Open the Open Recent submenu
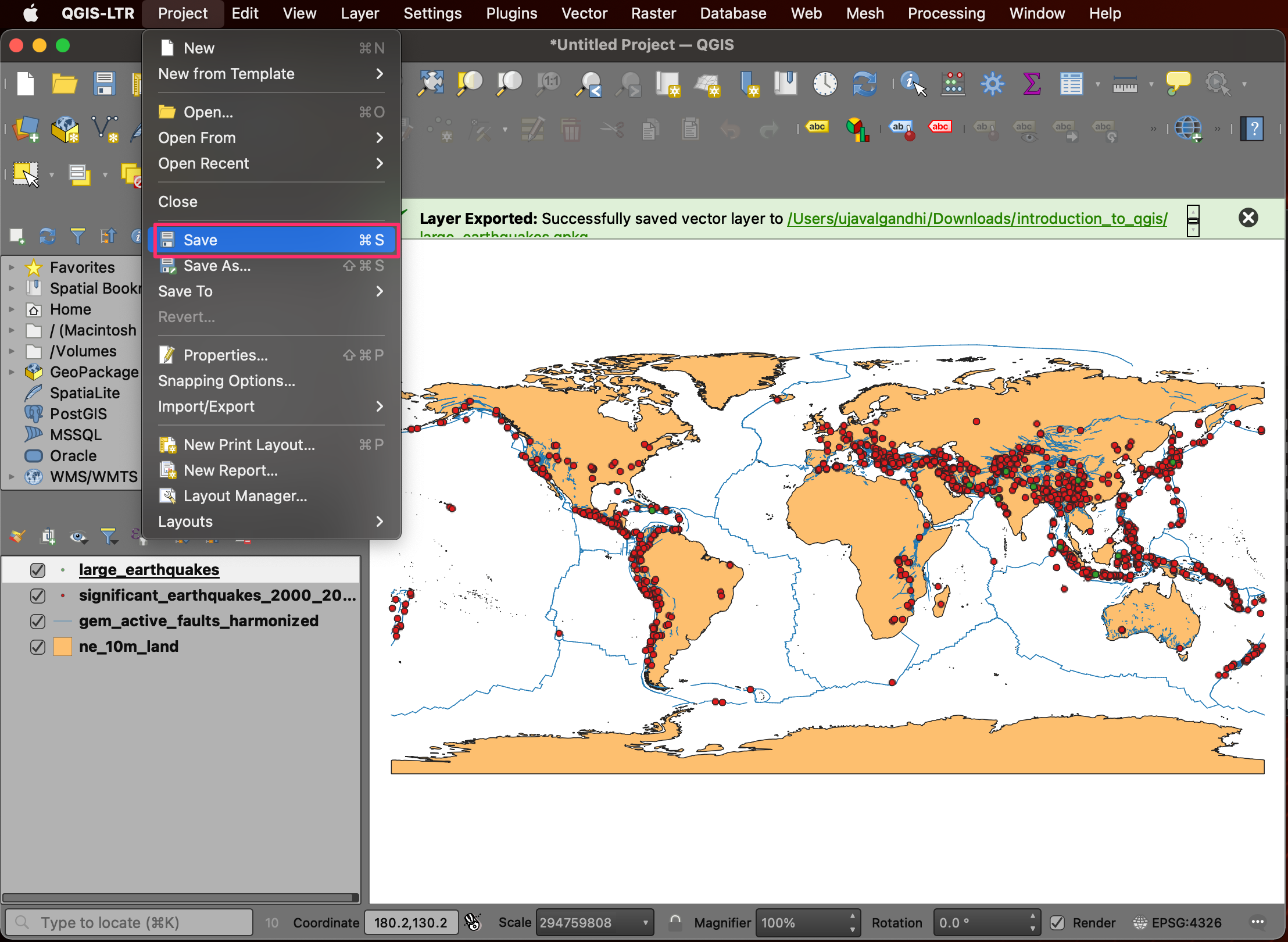Viewport: 1288px width, 942px height. click(271, 163)
